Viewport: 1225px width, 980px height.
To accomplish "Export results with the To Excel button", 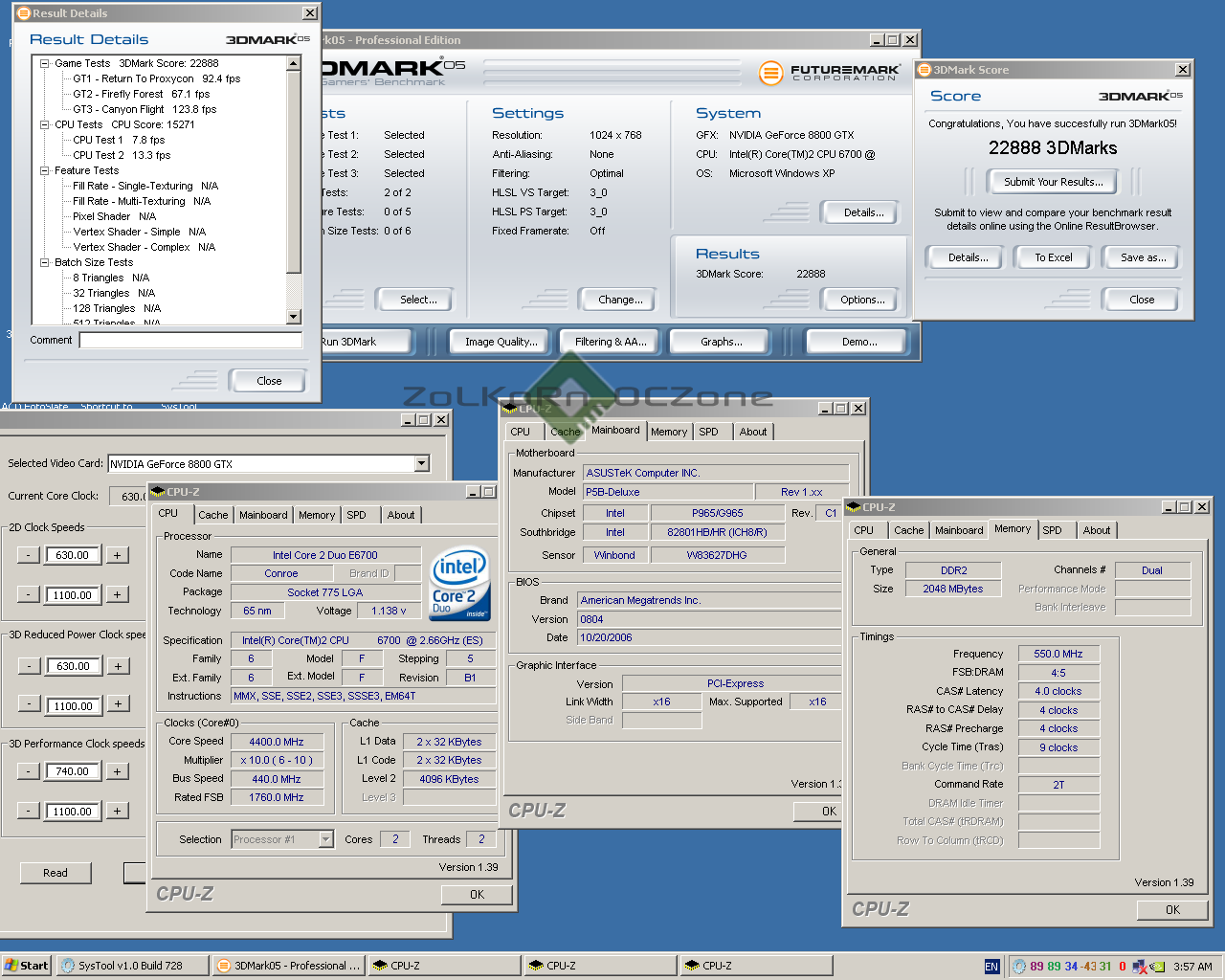I will [x=1053, y=257].
